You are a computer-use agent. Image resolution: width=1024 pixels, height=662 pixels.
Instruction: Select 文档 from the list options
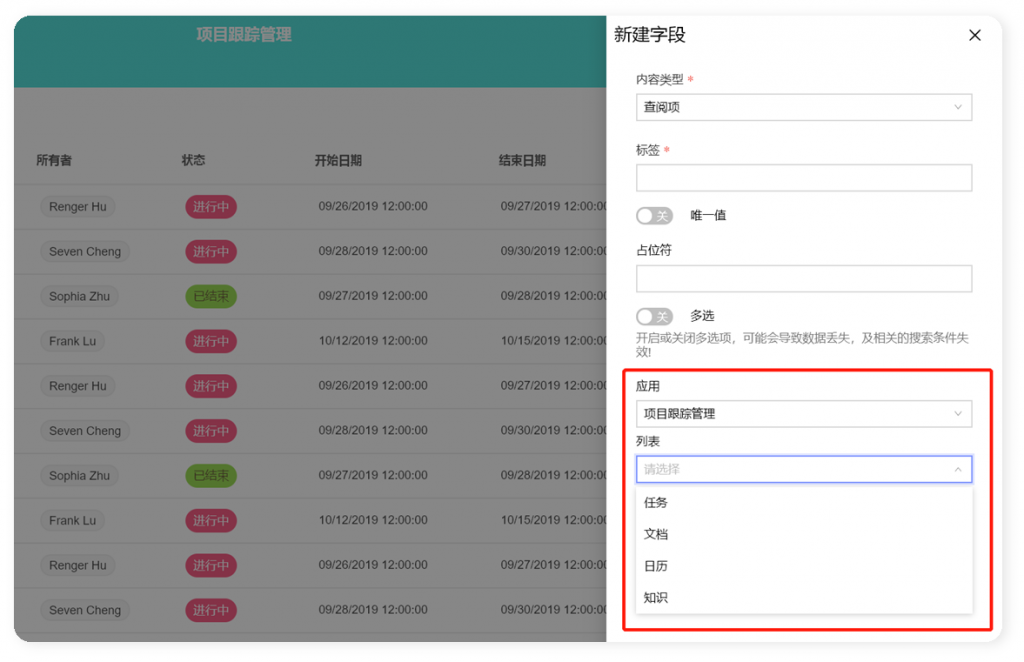coord(803,534)
